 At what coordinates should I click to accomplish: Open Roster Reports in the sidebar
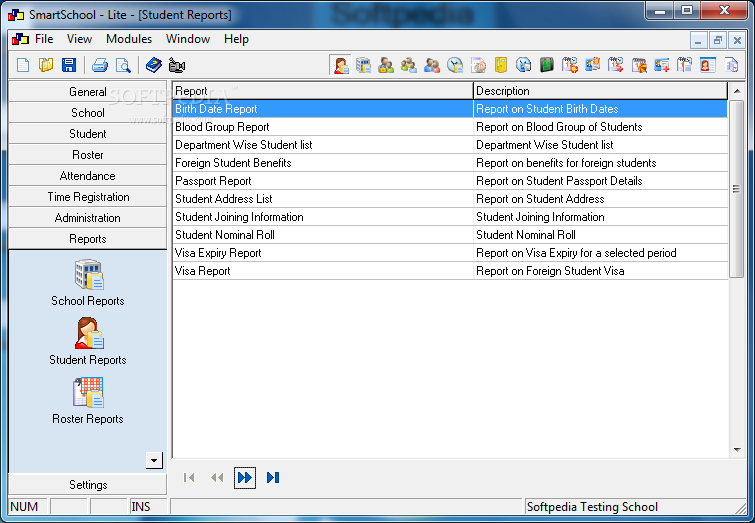pos(88,401)
